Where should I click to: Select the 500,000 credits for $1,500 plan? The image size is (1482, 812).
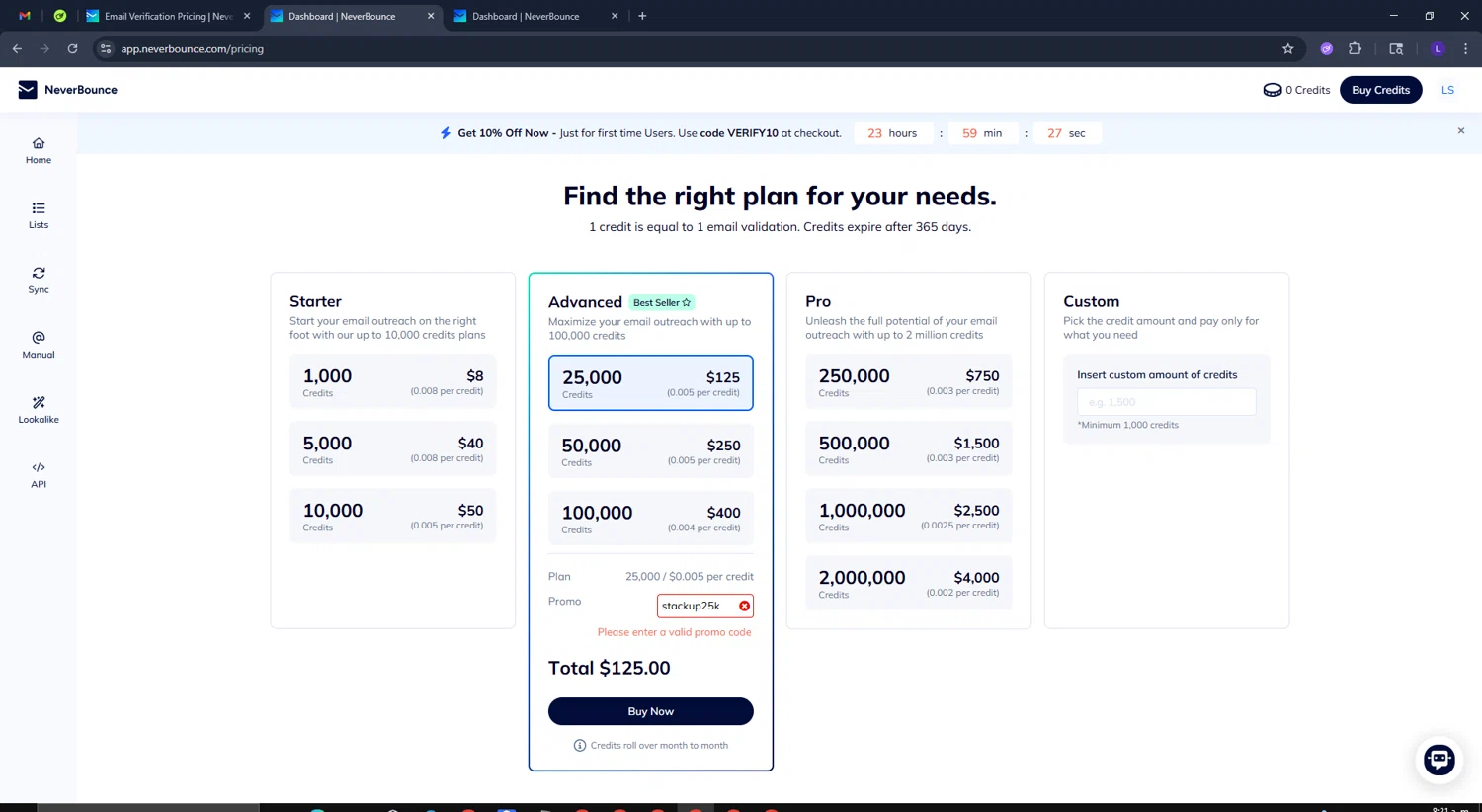[909, 448]
